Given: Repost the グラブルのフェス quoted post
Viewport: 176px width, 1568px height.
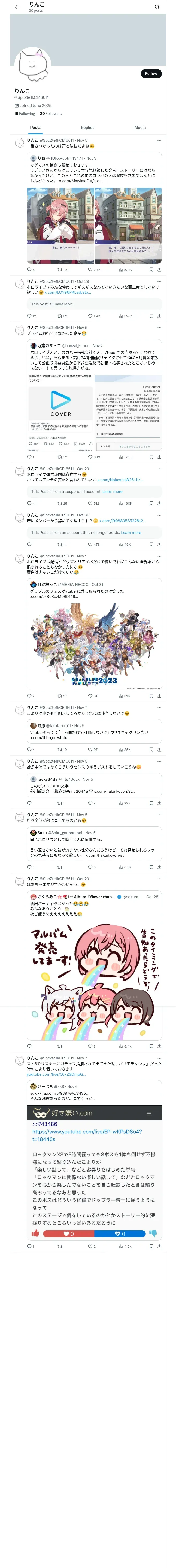Looking at the screenshot, I should (59, 696).
